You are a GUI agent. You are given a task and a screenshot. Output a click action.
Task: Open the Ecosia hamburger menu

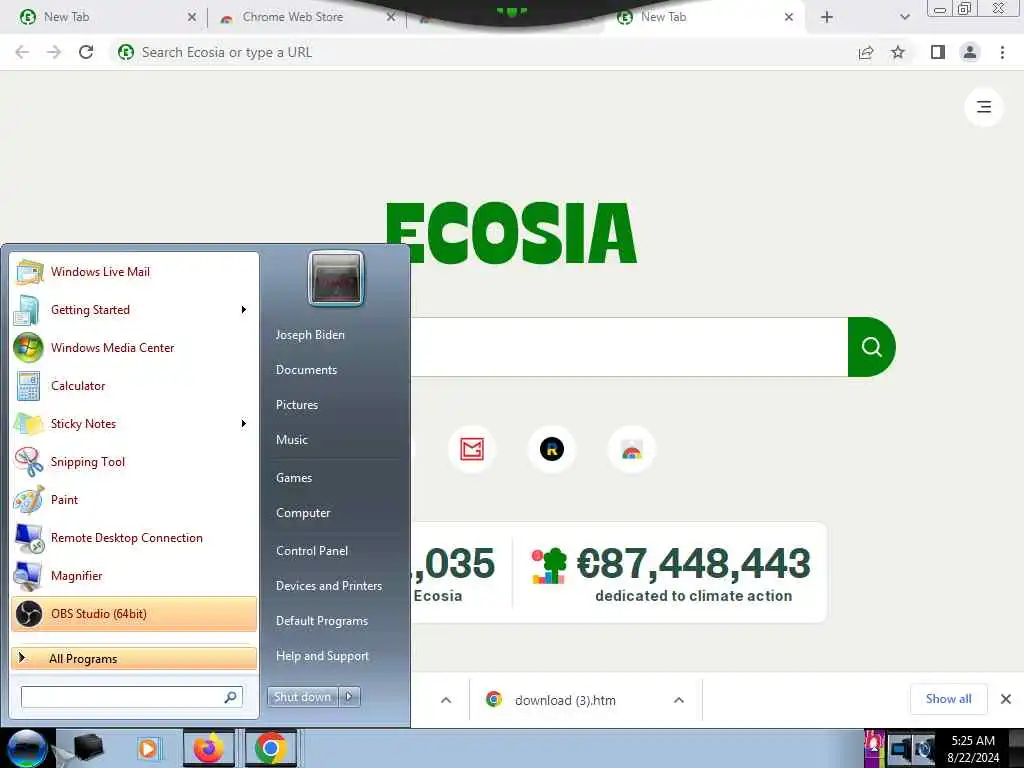(x=984, y=106)
